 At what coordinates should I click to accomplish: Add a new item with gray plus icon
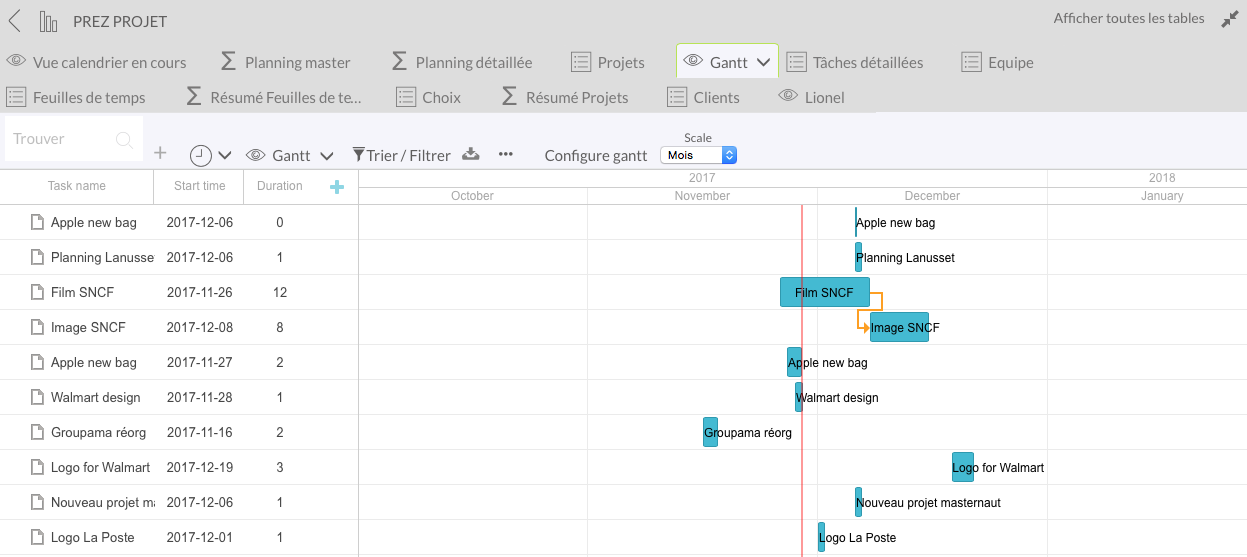160,153
